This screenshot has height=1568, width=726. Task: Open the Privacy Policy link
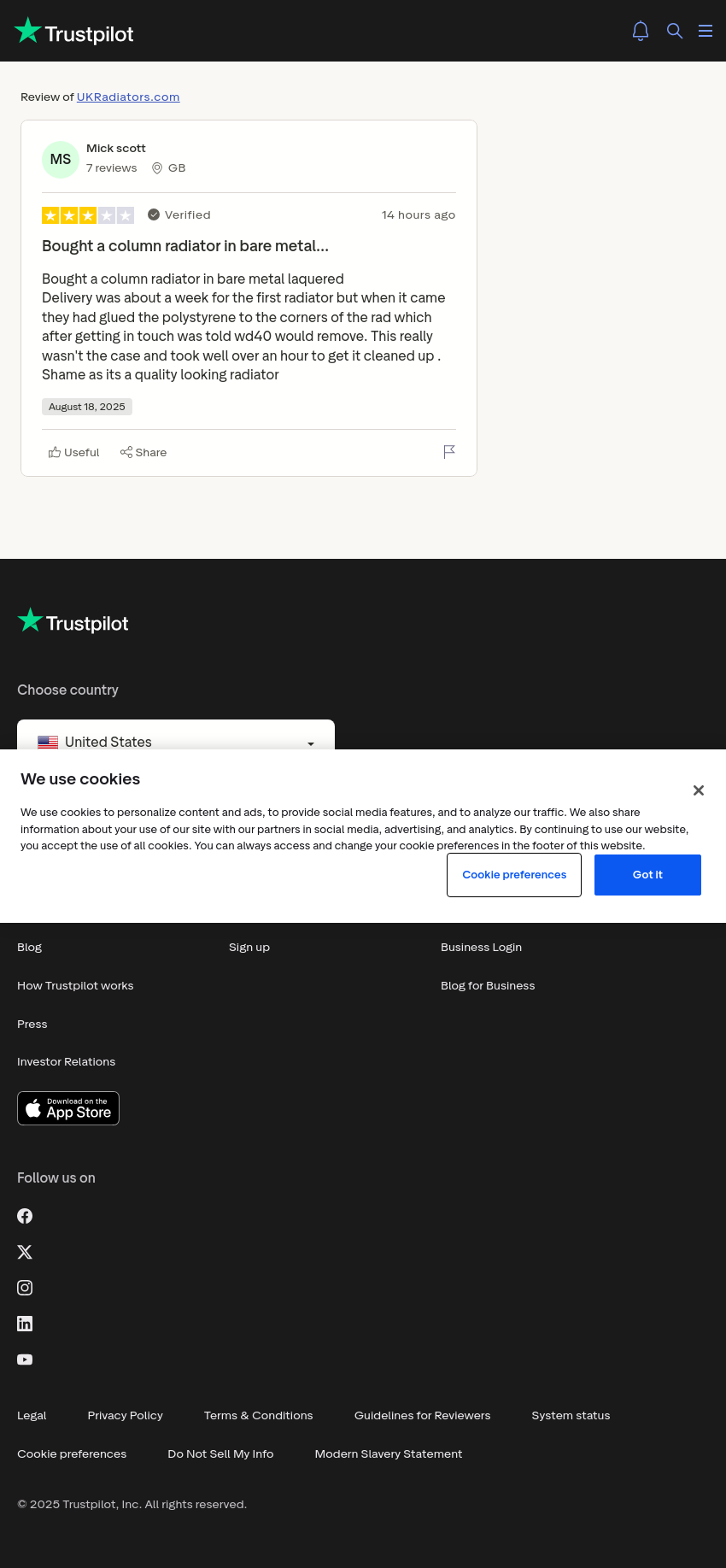point(125,1416)
